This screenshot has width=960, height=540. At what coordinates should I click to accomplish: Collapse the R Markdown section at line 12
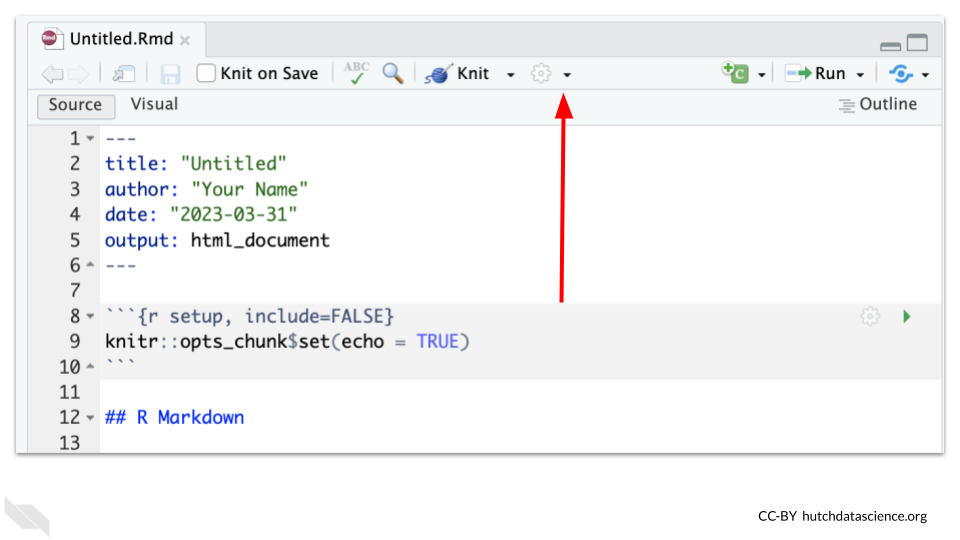(x=90, y=418)
